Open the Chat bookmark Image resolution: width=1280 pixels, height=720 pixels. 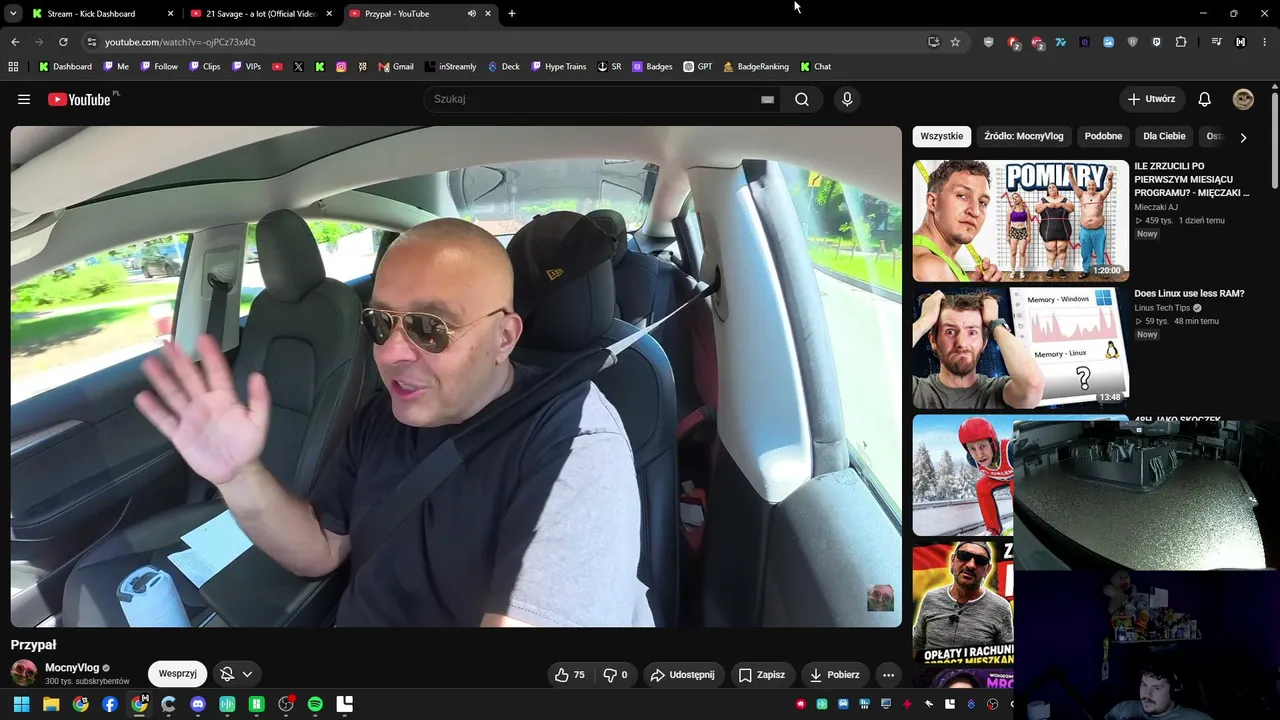(815, 67)
